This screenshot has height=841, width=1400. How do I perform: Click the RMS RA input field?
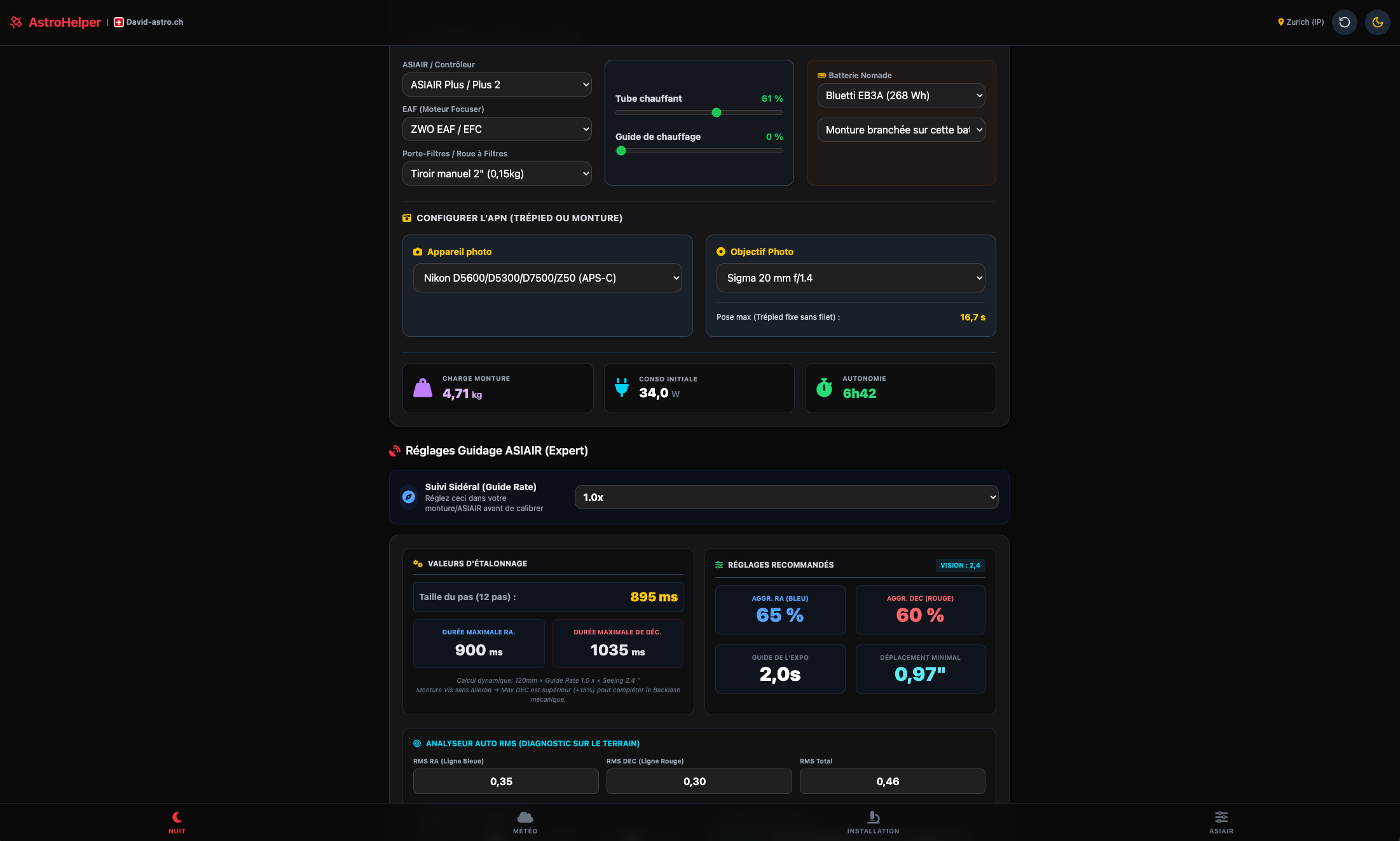pos(505,781)
